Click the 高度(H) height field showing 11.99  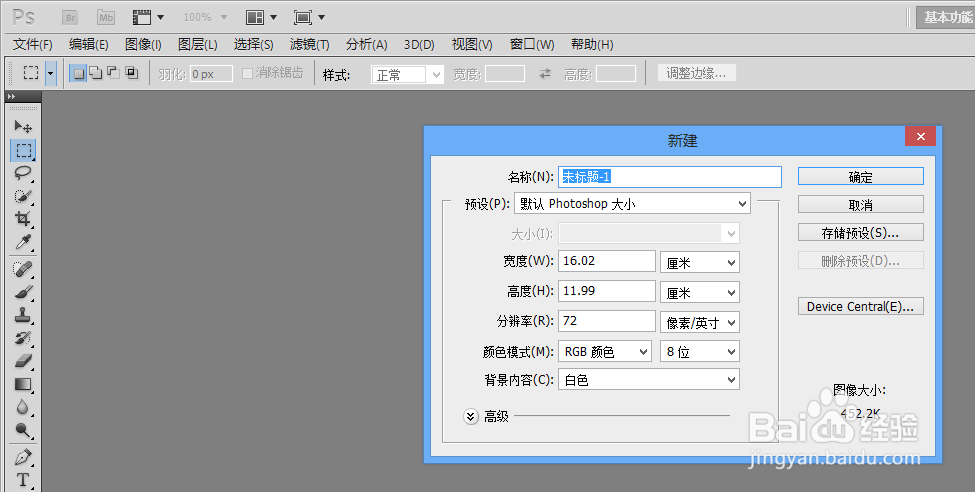607,291
